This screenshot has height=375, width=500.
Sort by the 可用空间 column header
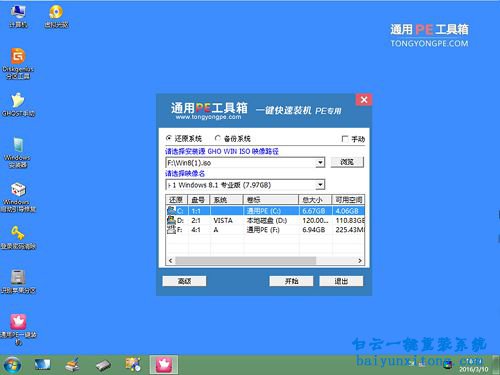tap(348, 200)
